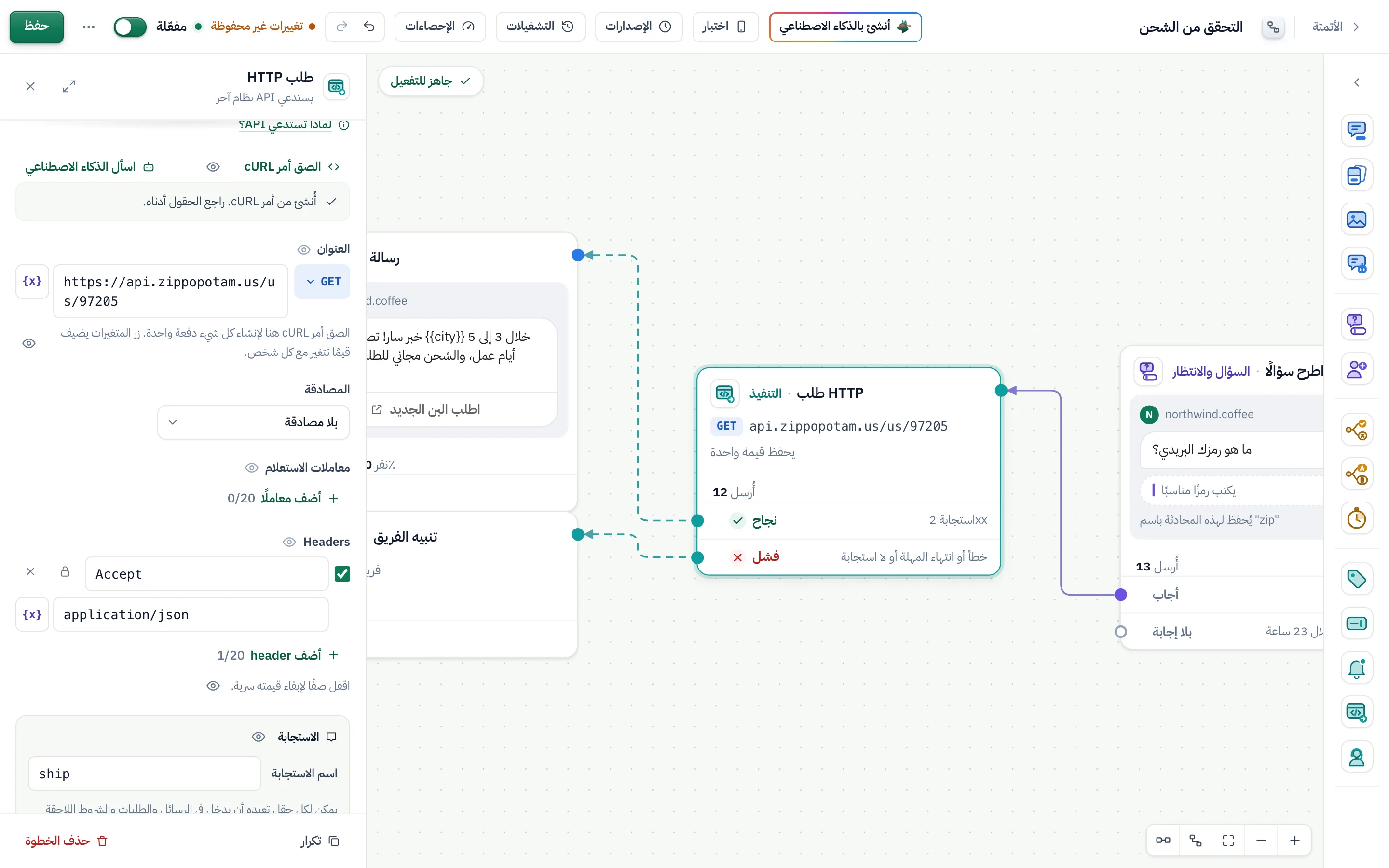
Task: Click the eye icon next to معاملات الاستعلام
Action: point(251,468)
